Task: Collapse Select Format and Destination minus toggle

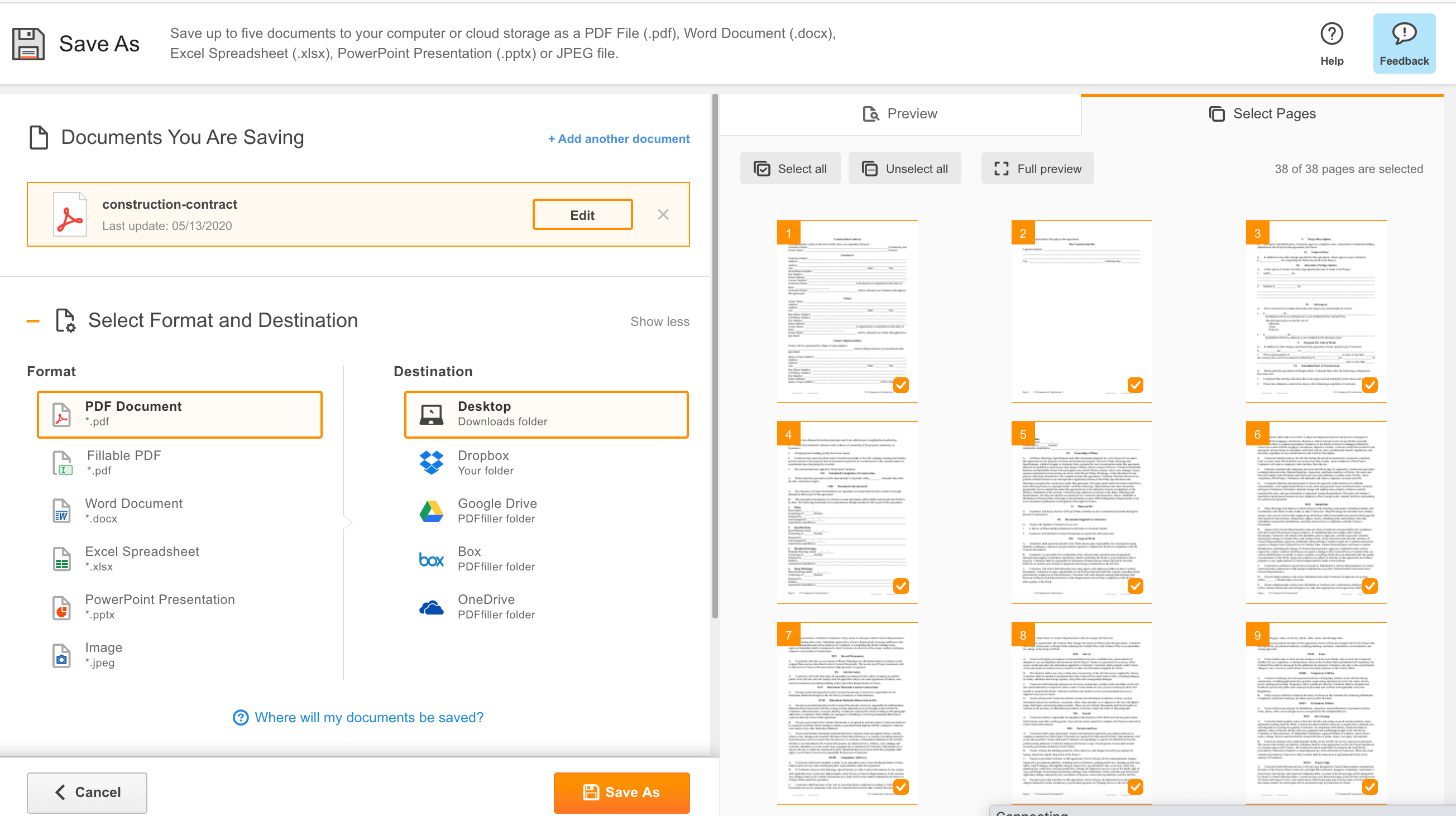Action: (x=33, y=321)
